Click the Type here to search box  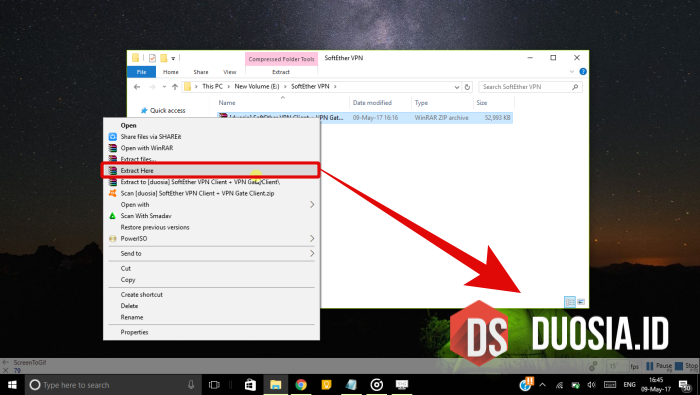tap(112, 385)
